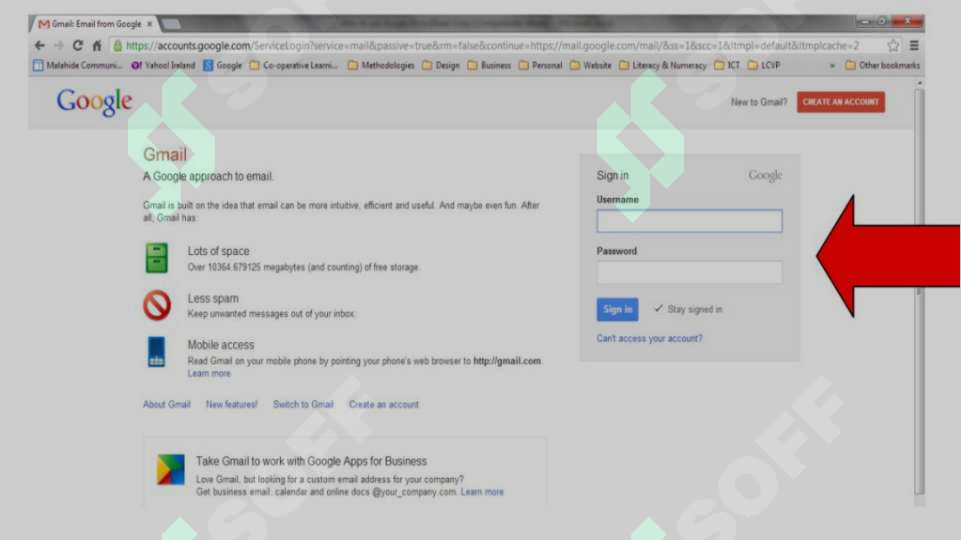Open the Design bookmark folder
The width and height of the screenshot is (961, 540).
[441, 65]
